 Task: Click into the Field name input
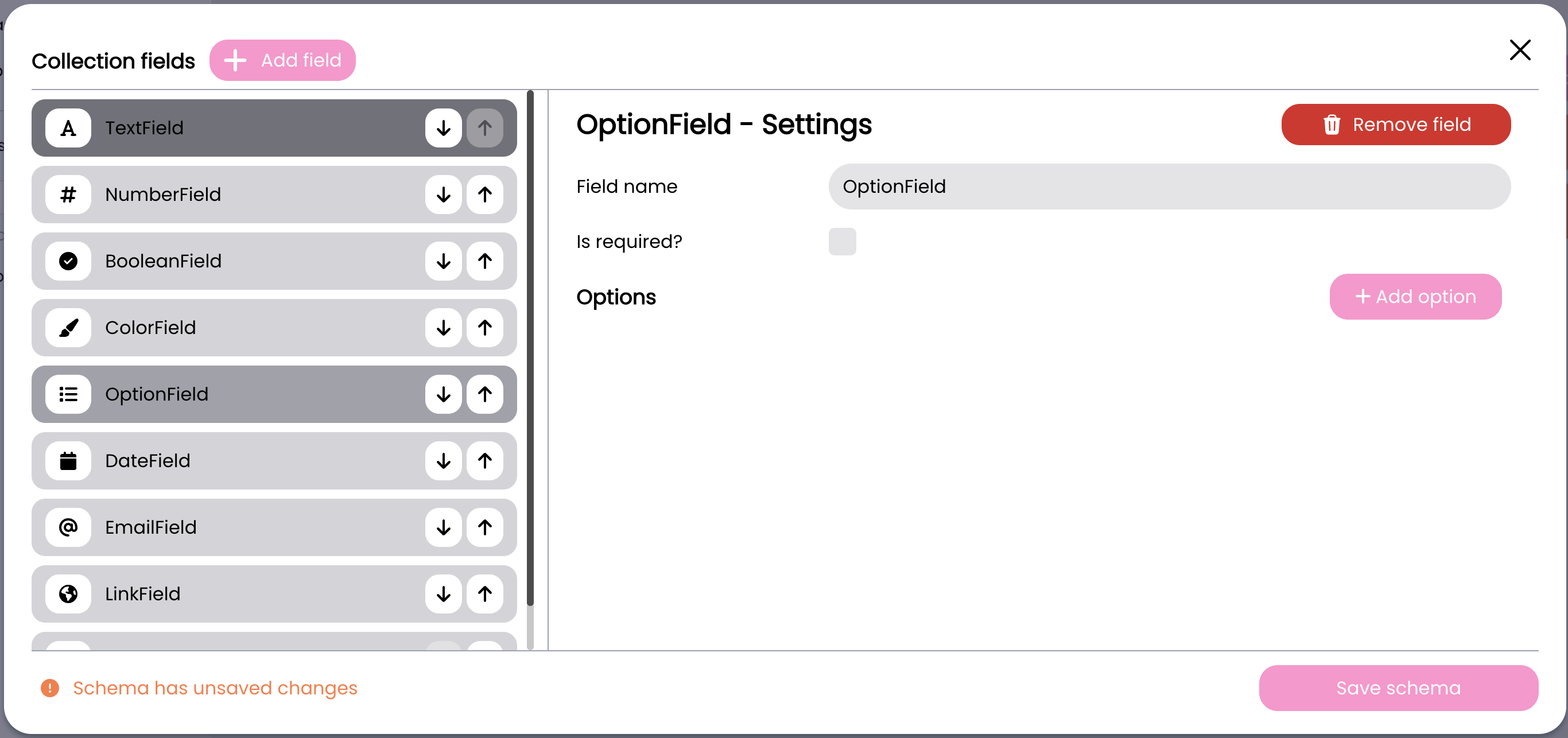[1169, 187]
